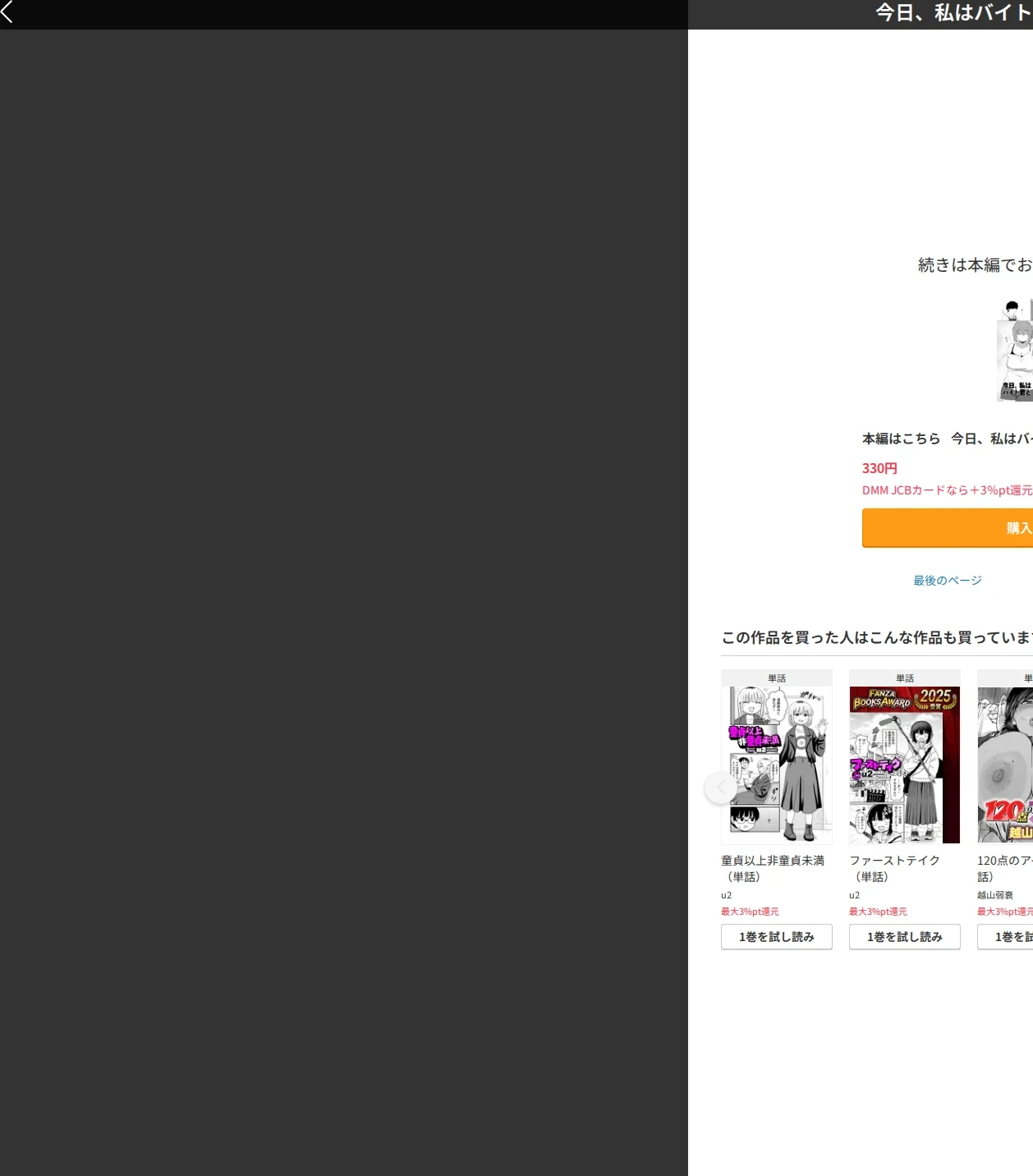Select author 越山弱衰

click(995, 895)
